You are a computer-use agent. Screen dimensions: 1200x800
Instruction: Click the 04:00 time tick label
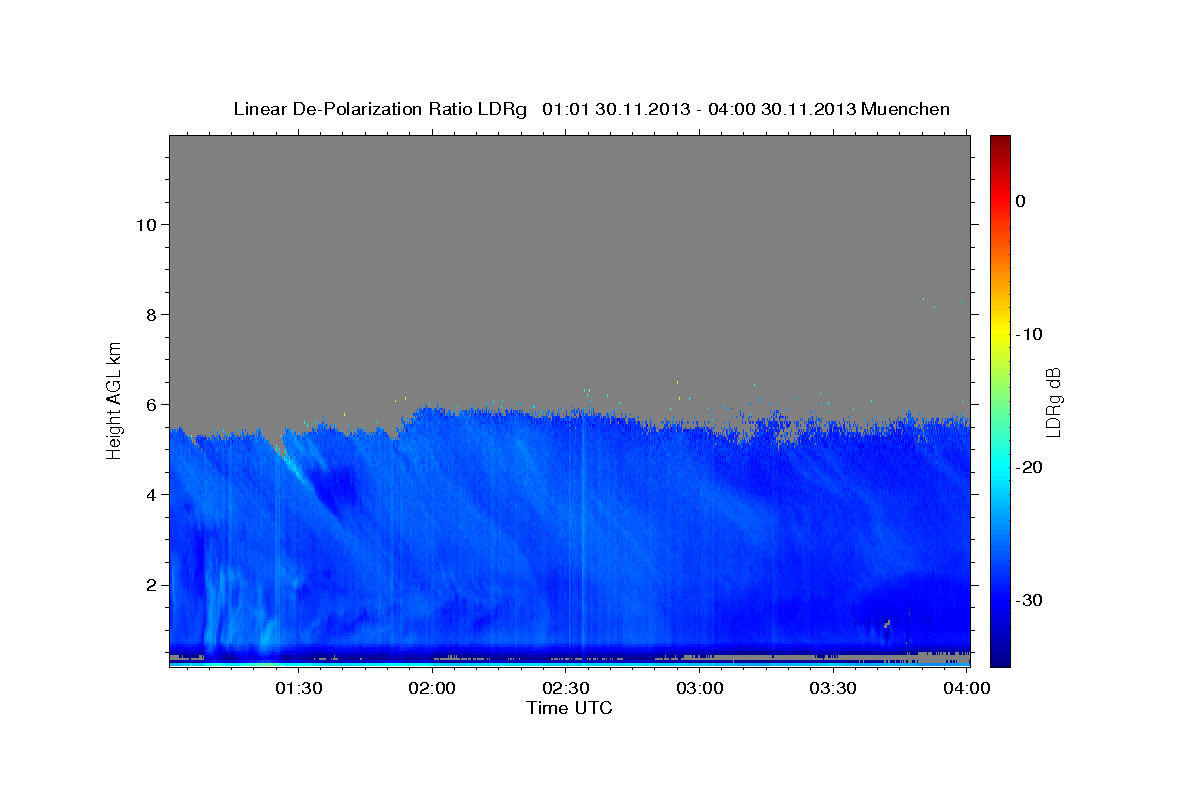966,689
